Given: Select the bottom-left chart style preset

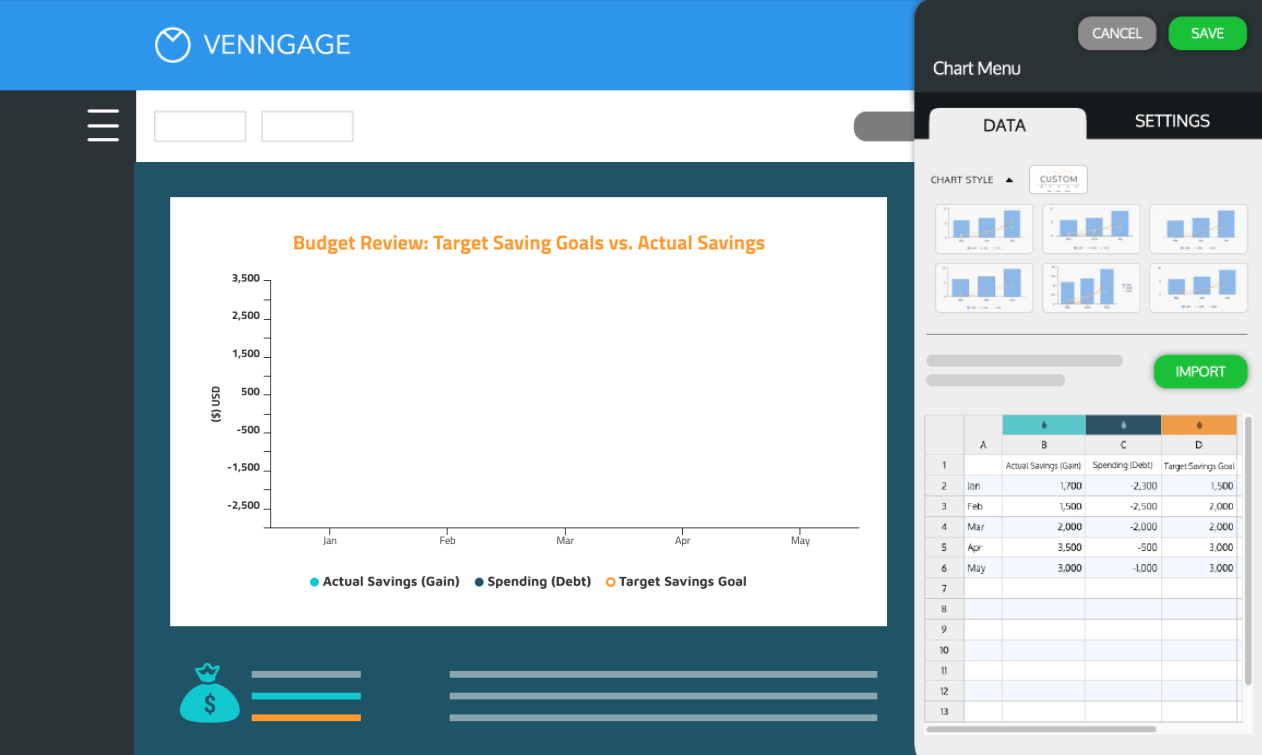Looking at the screenshot, I should [983, 287].
